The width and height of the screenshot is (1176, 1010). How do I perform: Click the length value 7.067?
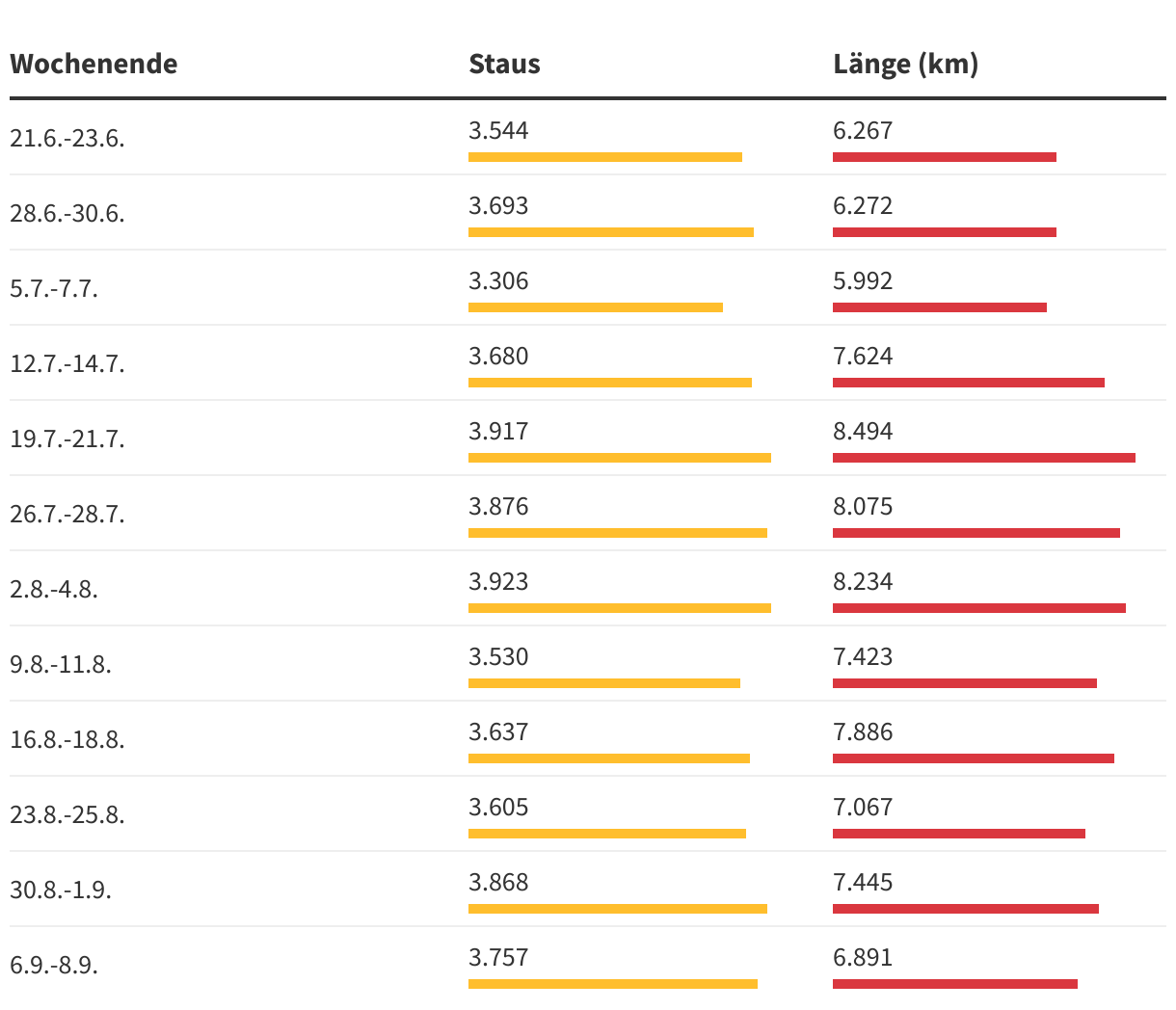tap(863, 807)
